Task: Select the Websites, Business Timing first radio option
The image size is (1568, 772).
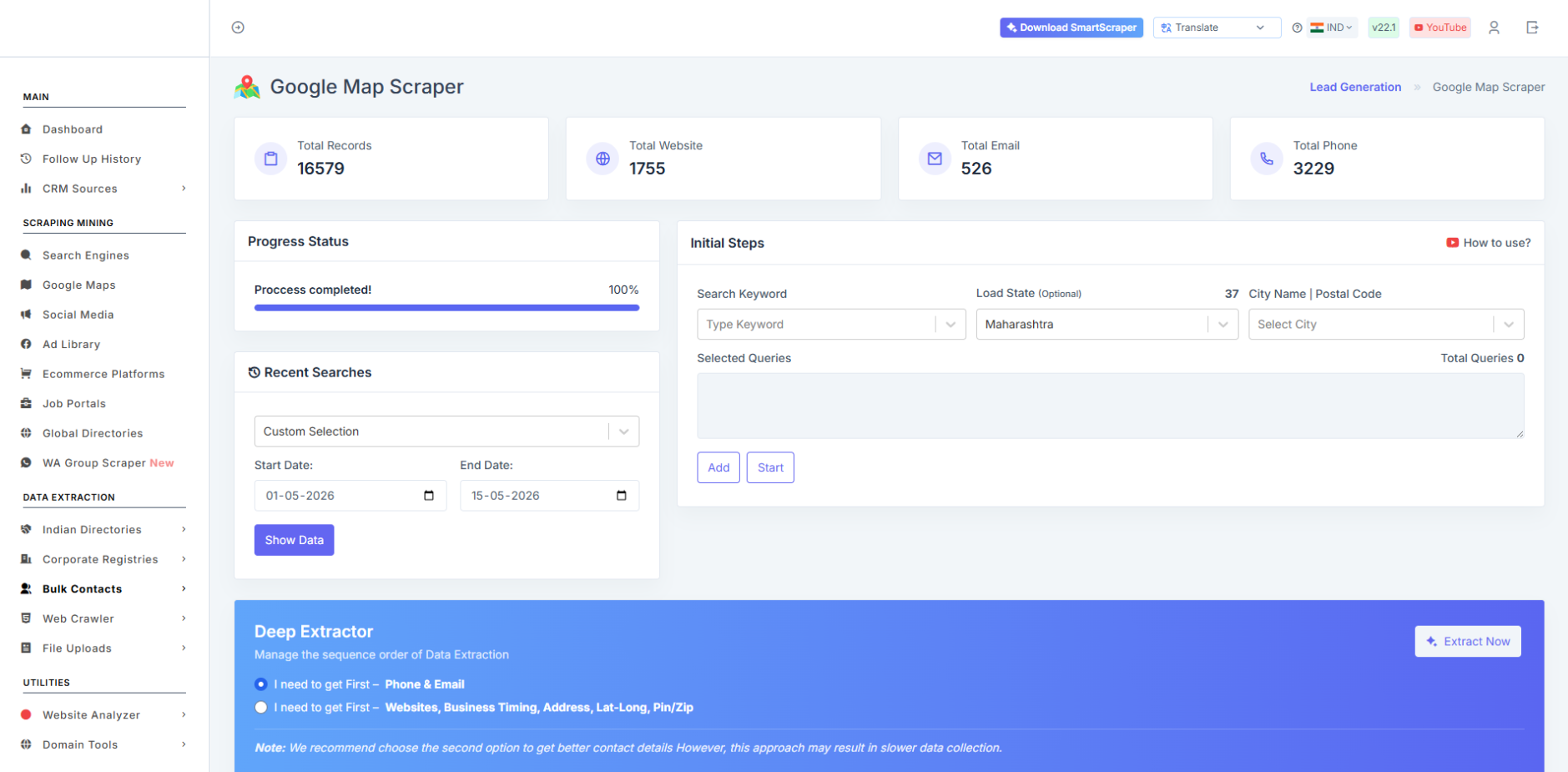Action: pos(261,708)
